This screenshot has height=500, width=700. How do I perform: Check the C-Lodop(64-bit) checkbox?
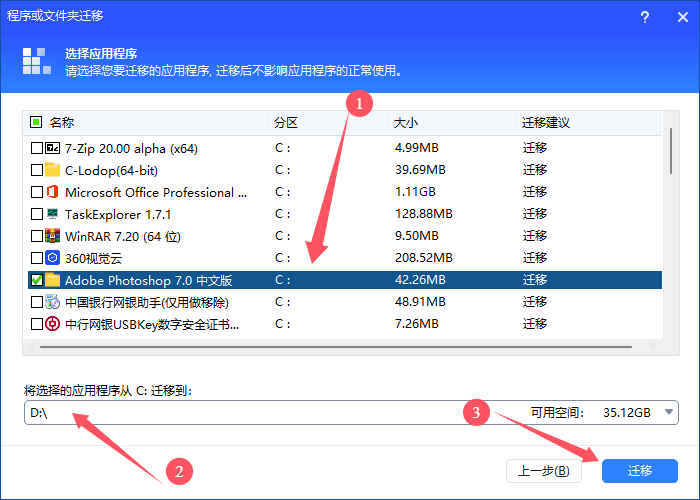[37, 170]
